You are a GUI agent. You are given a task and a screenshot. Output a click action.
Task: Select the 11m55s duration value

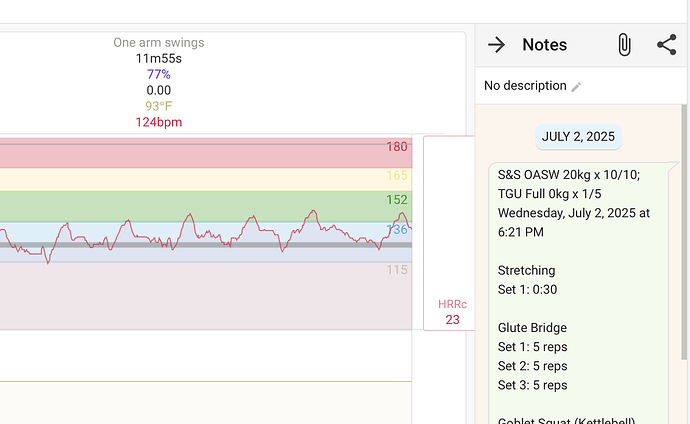pos(158,59)
